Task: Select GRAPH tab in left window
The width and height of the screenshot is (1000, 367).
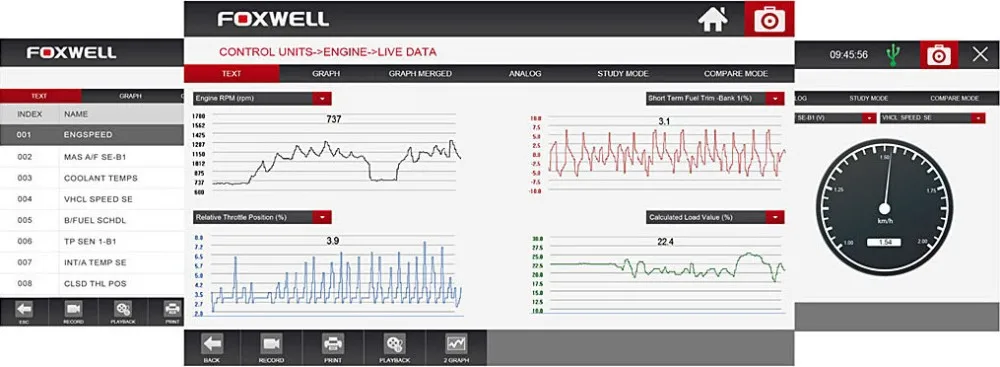Action: 130,96
